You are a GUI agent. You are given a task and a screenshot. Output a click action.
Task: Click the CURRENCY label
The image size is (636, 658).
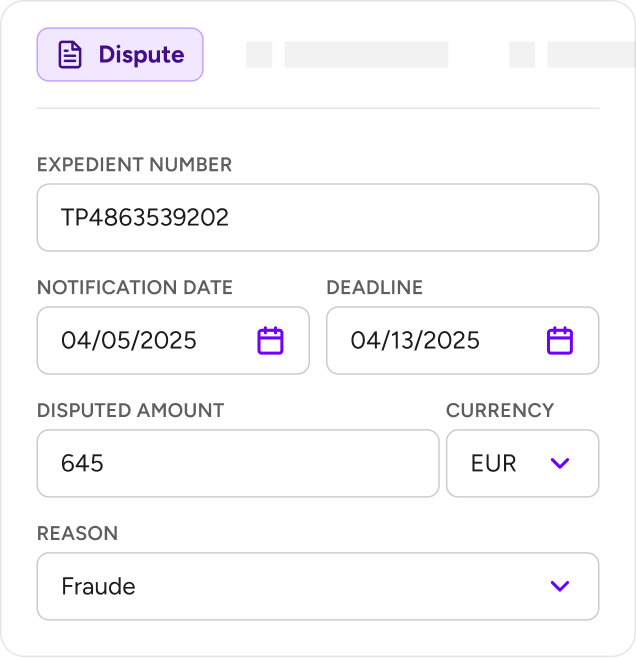click(500, 410)
